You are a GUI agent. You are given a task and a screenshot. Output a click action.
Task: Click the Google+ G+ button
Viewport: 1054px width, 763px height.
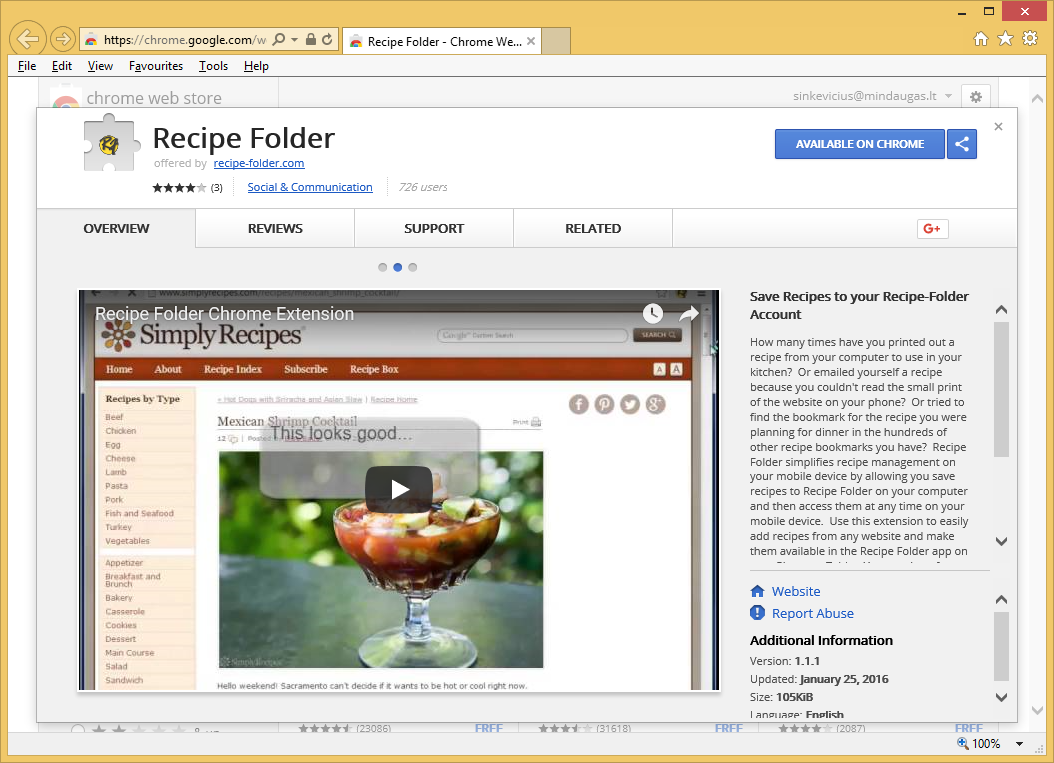(932, 229)
